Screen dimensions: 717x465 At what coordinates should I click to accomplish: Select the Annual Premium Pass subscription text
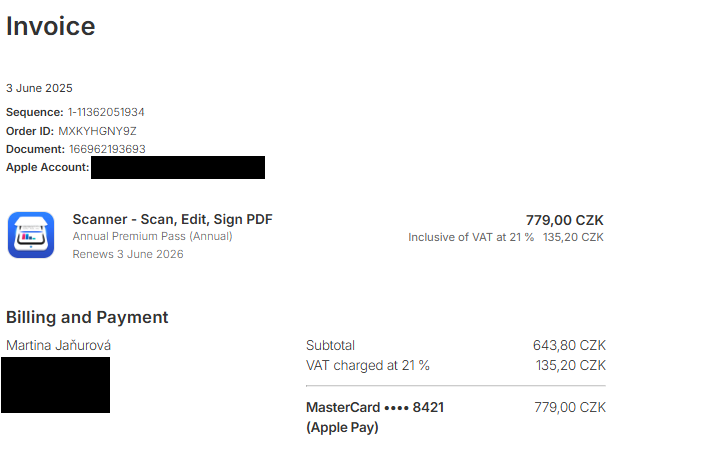152,237
